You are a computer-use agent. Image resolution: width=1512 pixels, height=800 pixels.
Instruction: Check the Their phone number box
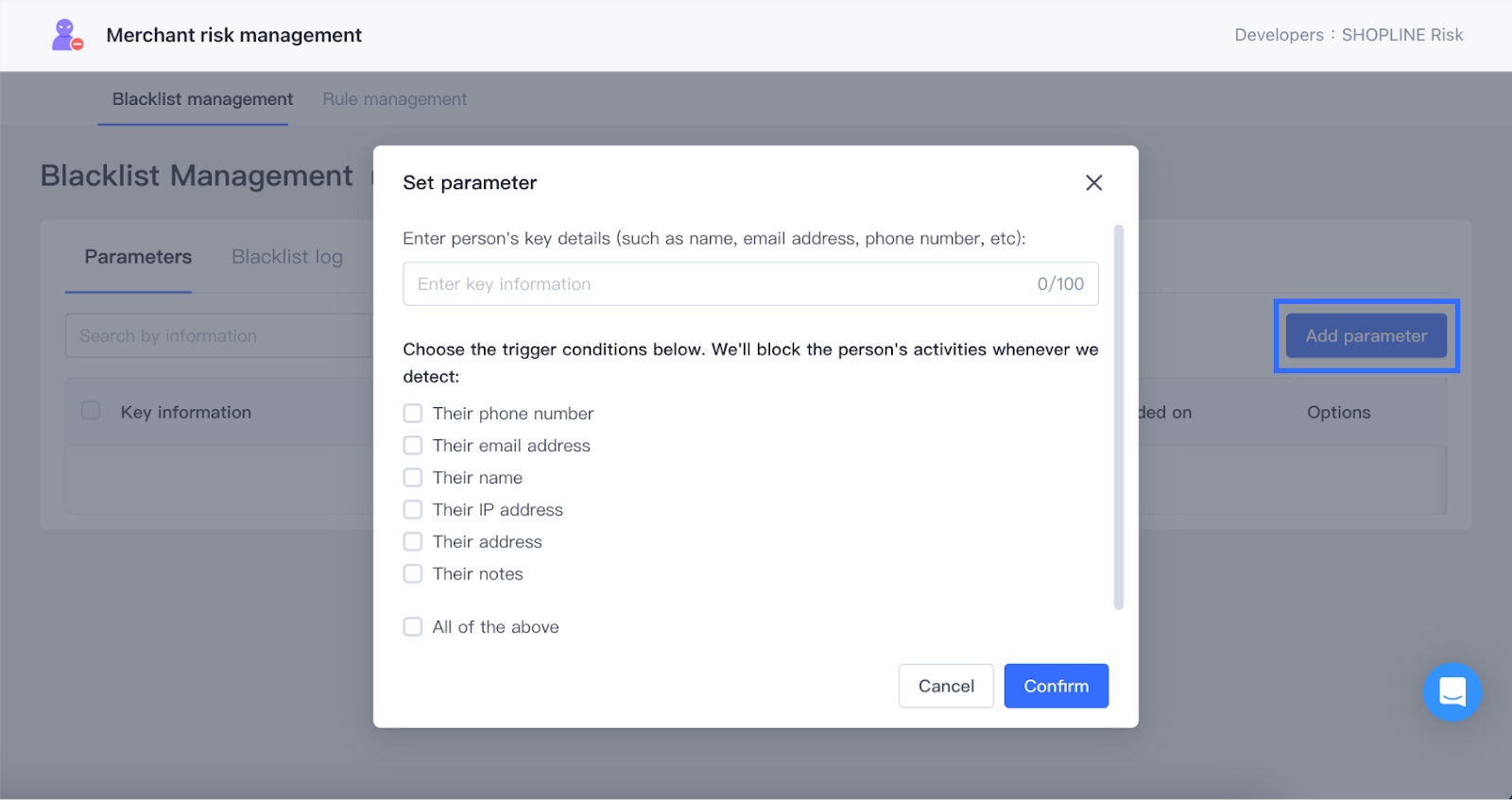(x=413, y=414)
